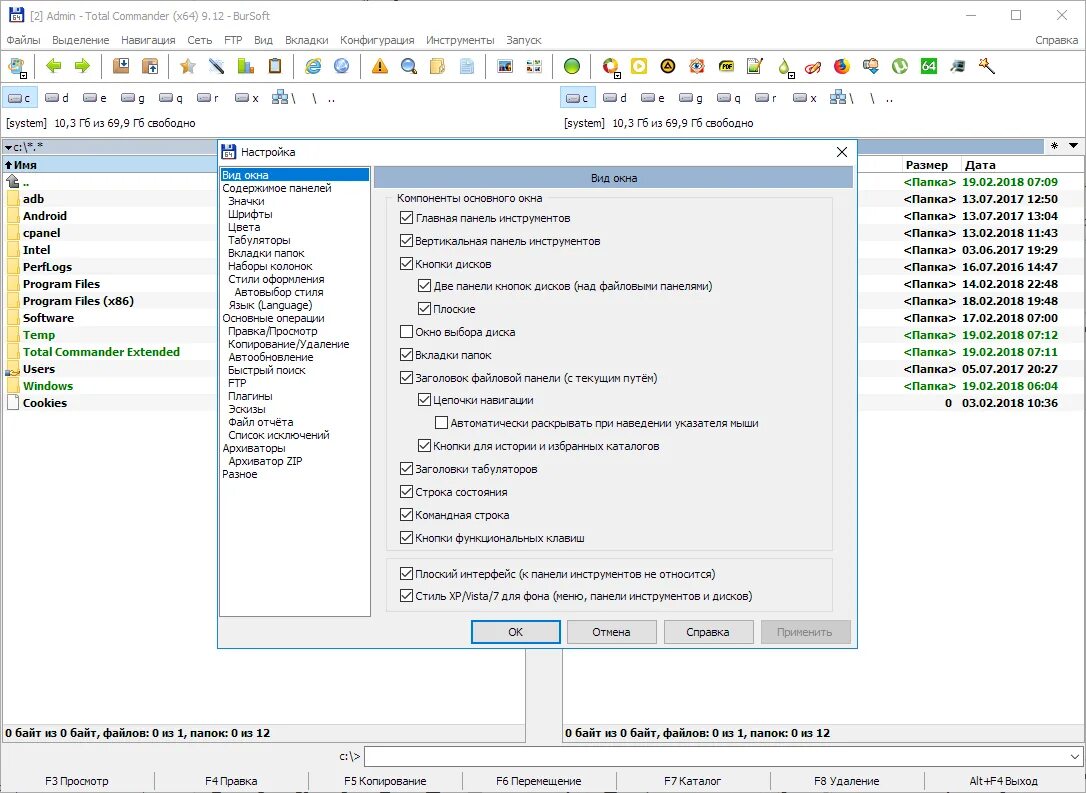Click the image viewer eye toolbar icon

(697, 66)
